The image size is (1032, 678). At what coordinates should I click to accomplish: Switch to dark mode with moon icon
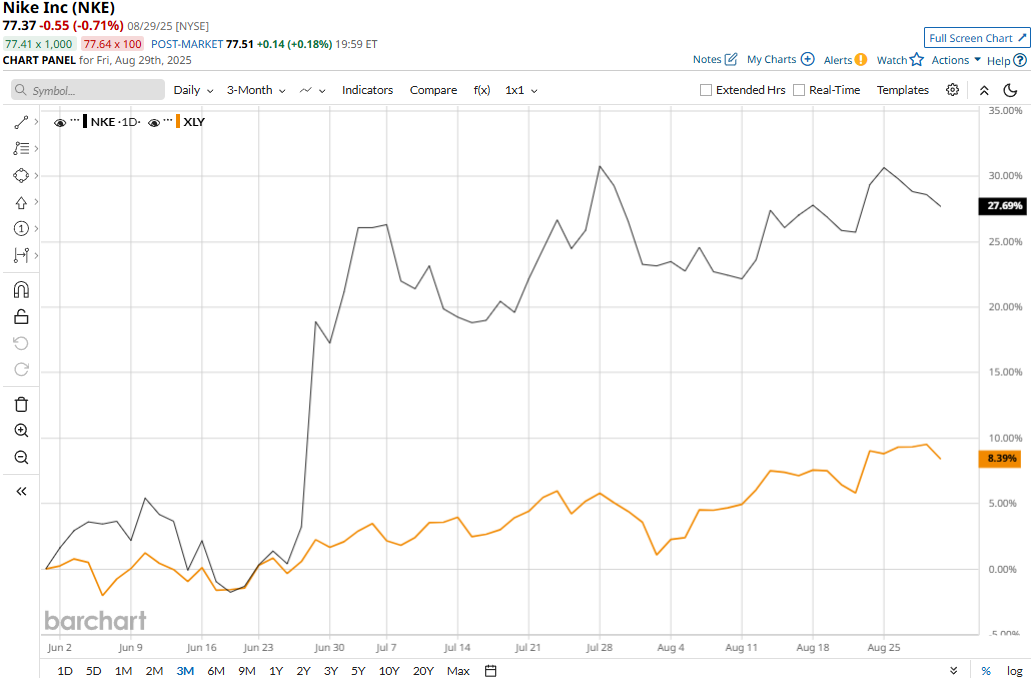pos(1010,90)
